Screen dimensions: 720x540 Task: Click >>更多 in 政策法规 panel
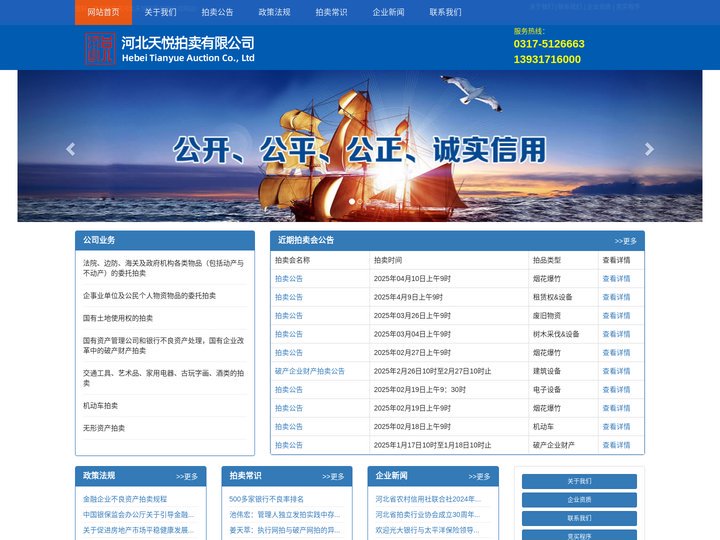[x=187, y=477]
